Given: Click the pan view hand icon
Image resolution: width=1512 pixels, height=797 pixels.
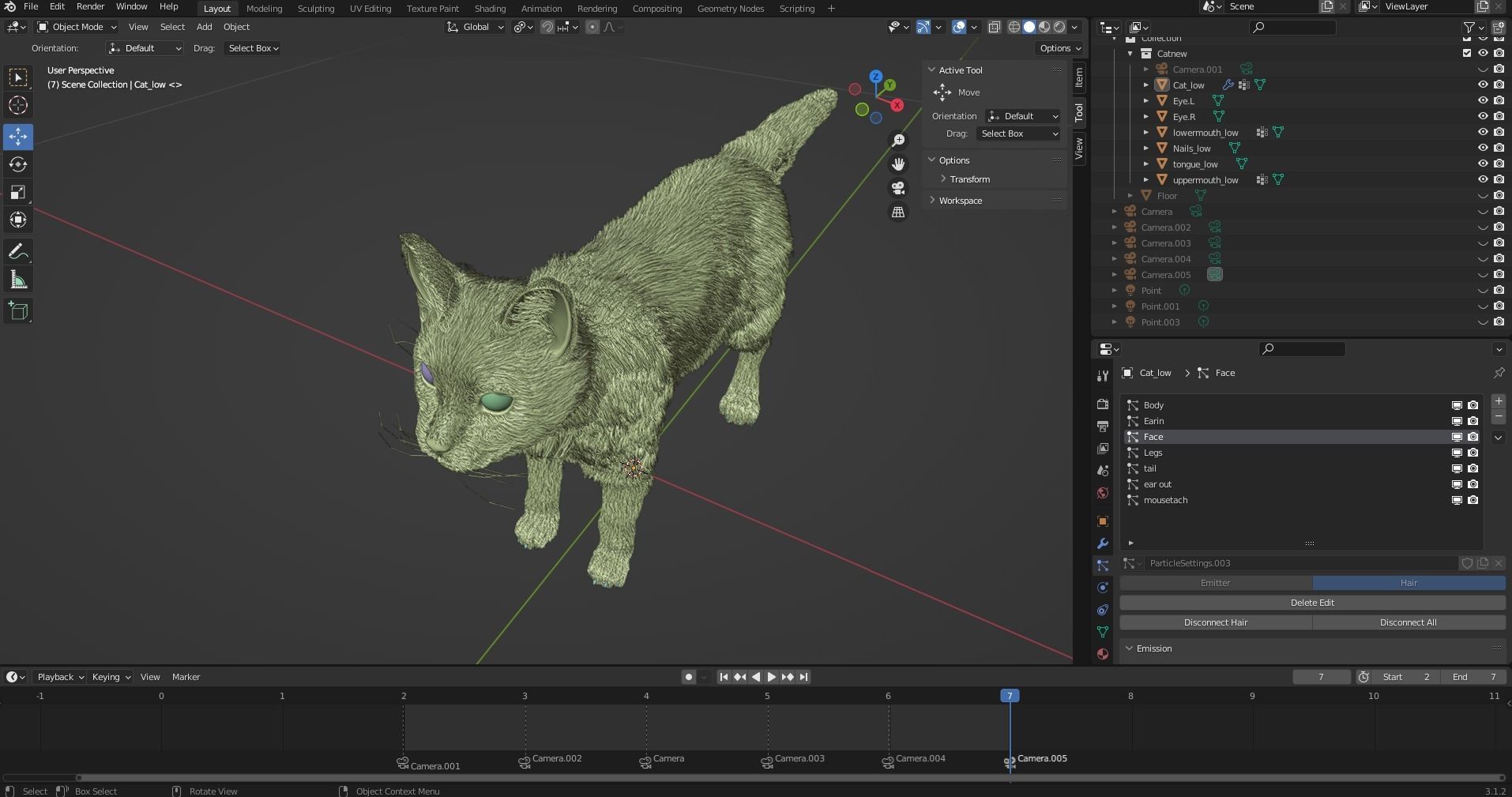Looking at the screenshot, I should click(898, 164).
